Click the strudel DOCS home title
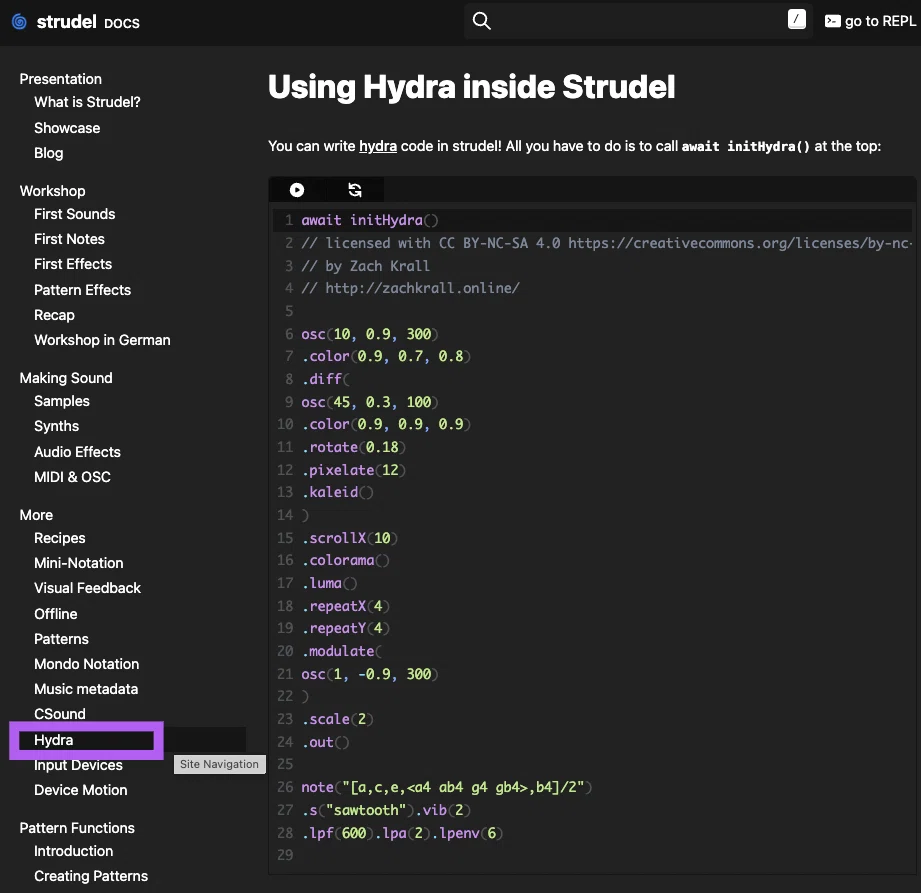This screenshot has height=893, width=921. click(x=88, y=22)
